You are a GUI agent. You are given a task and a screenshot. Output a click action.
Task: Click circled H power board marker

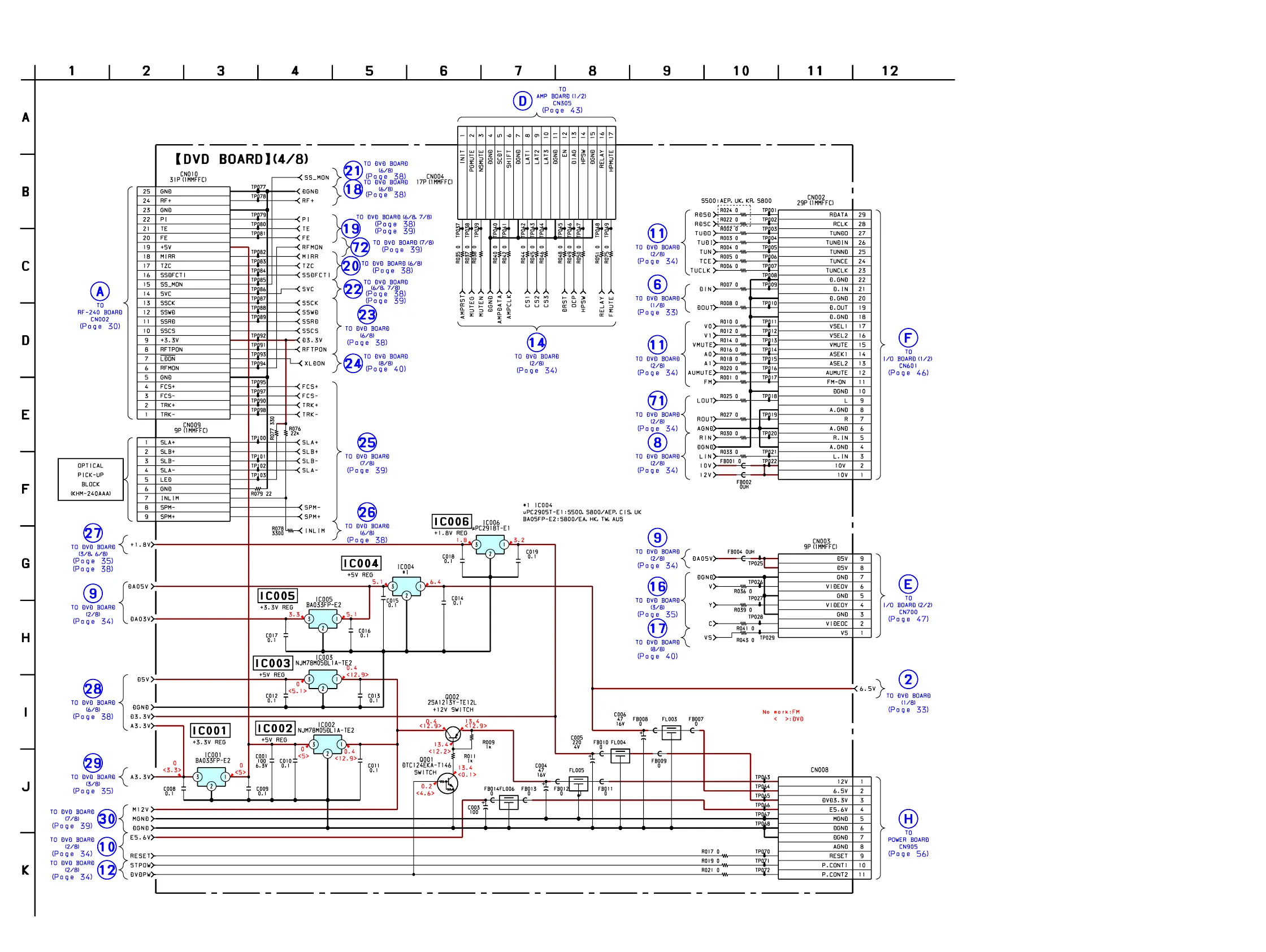coord(908,819)
